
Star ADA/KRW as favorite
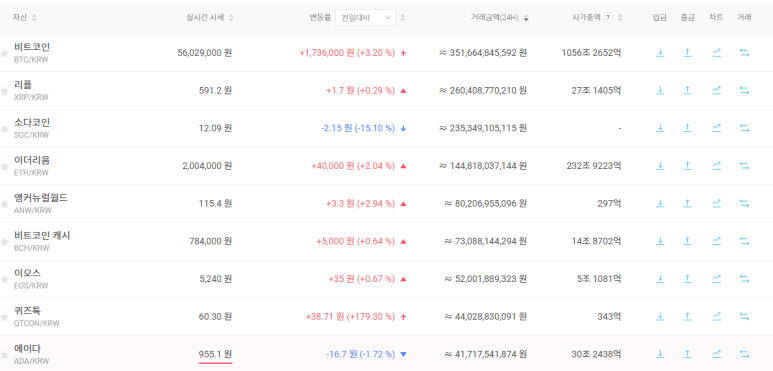click(4, 355)
